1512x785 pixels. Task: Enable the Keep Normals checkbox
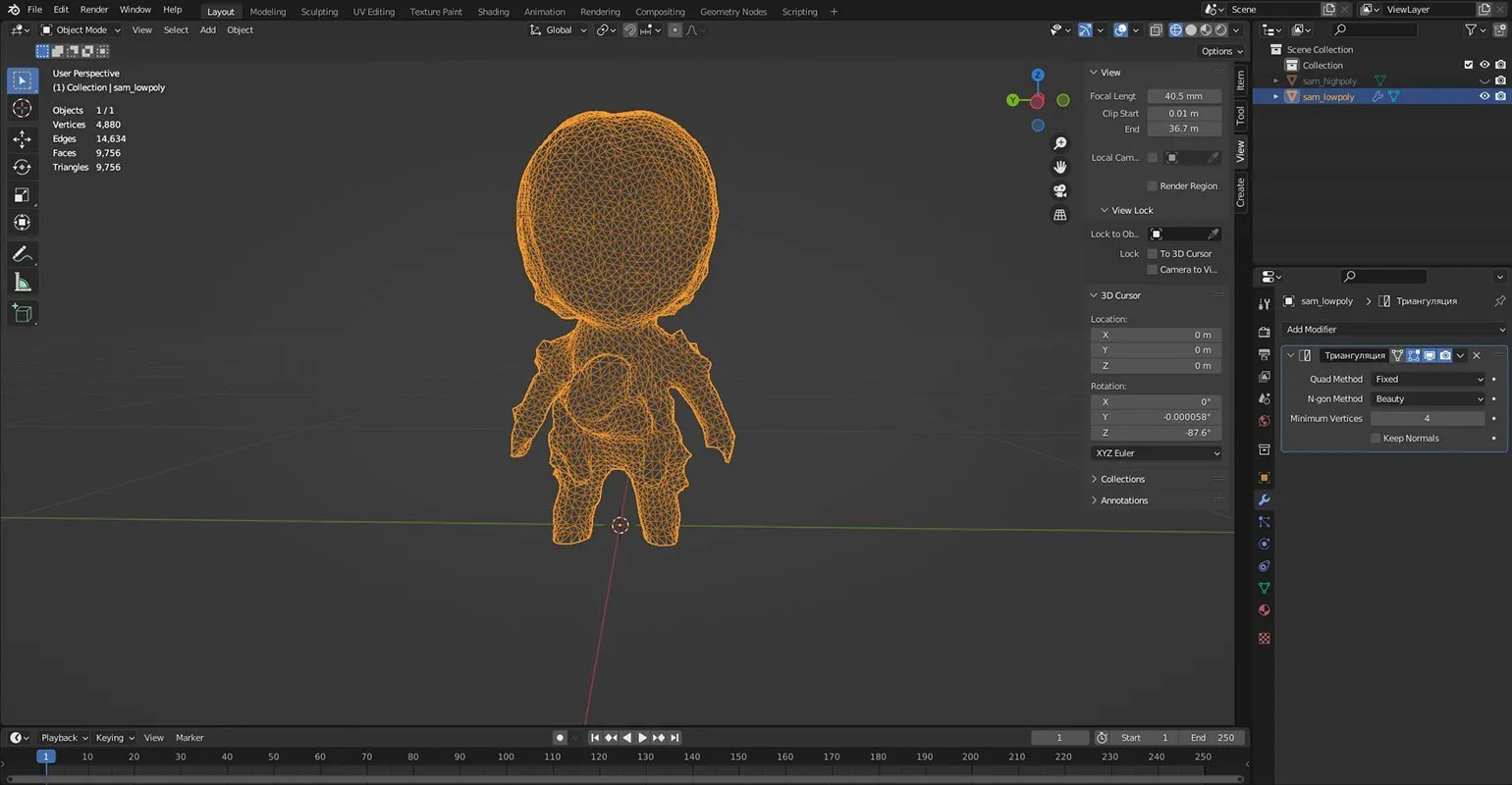click(1376, 439)
